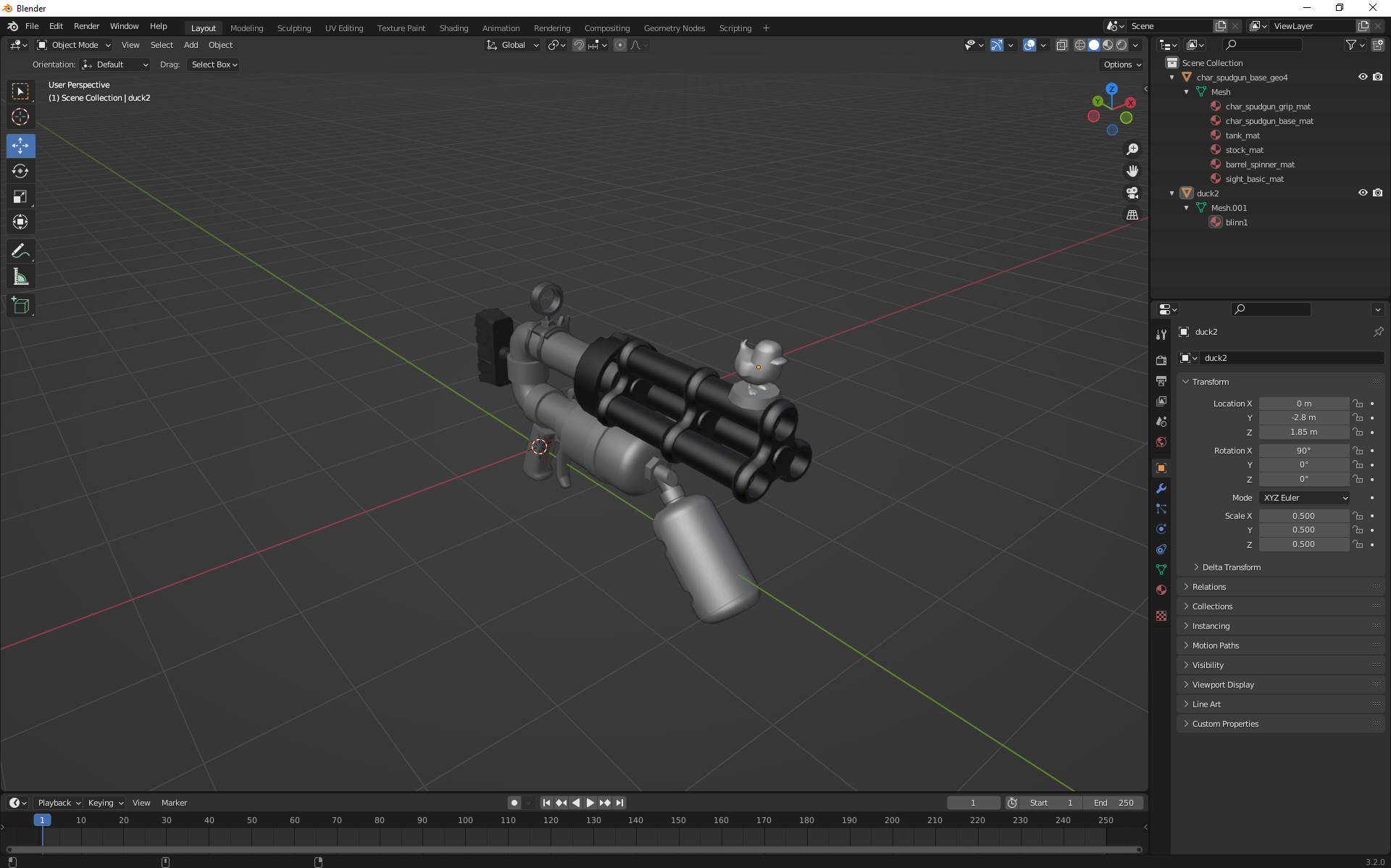Open the File menu
The image size is (1391, 868).
32,26
